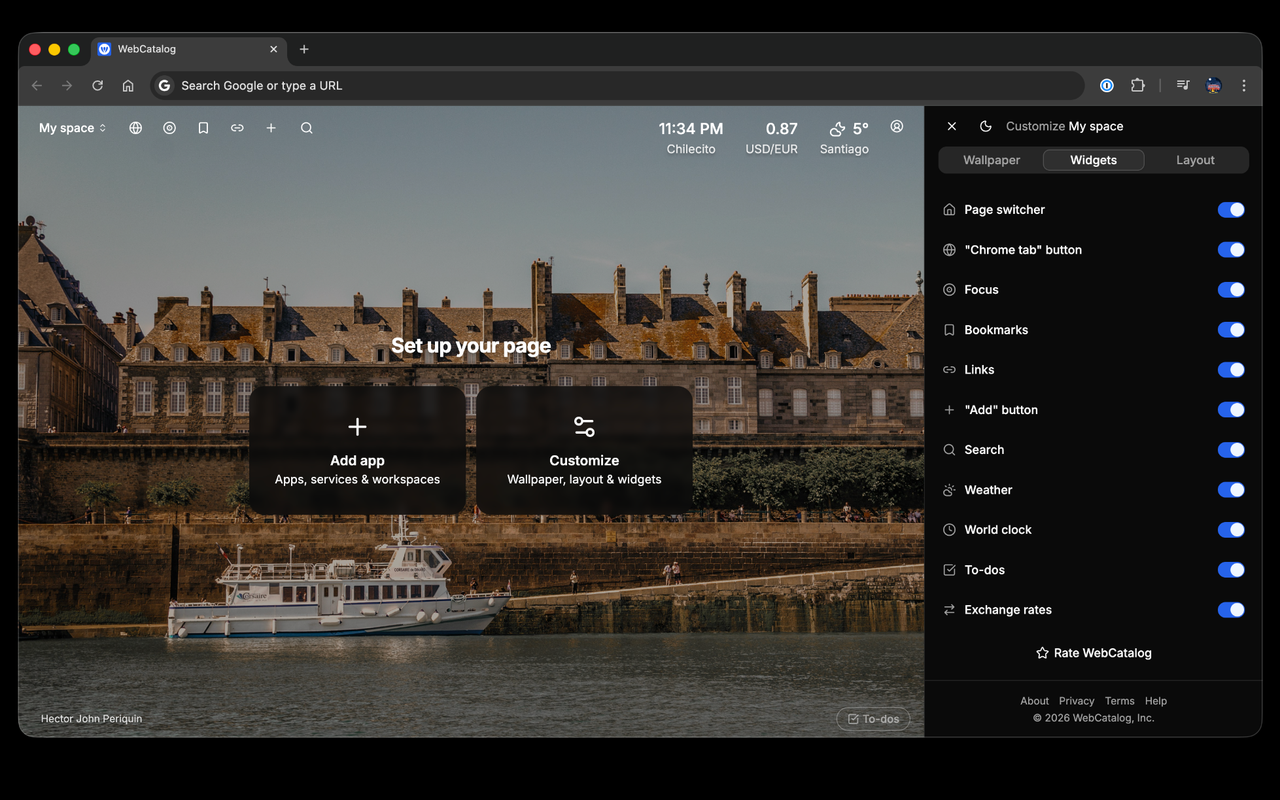Open Chrome three-dot menu
The width and height of the screenshot is (1280, 800).
(x=1244, y=86)
